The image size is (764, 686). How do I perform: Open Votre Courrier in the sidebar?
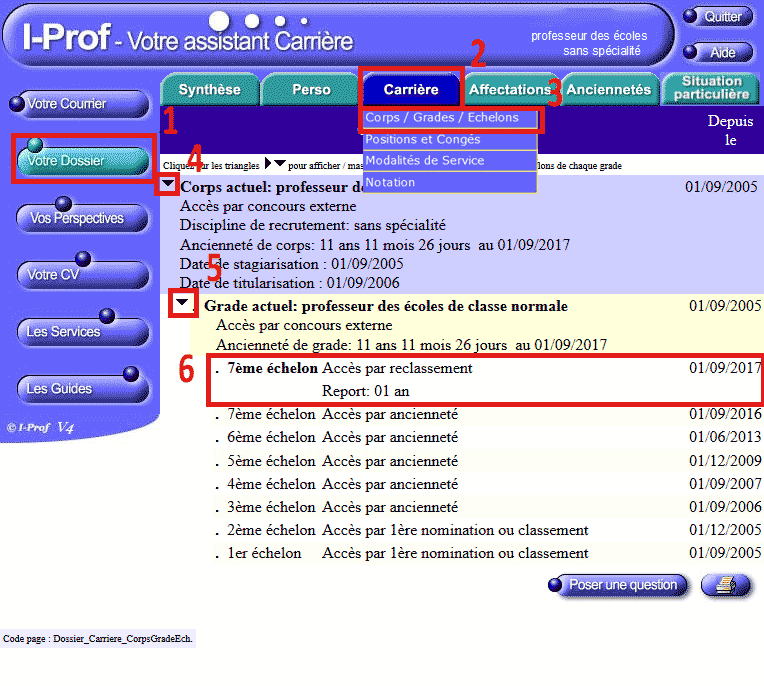[79, 104]
